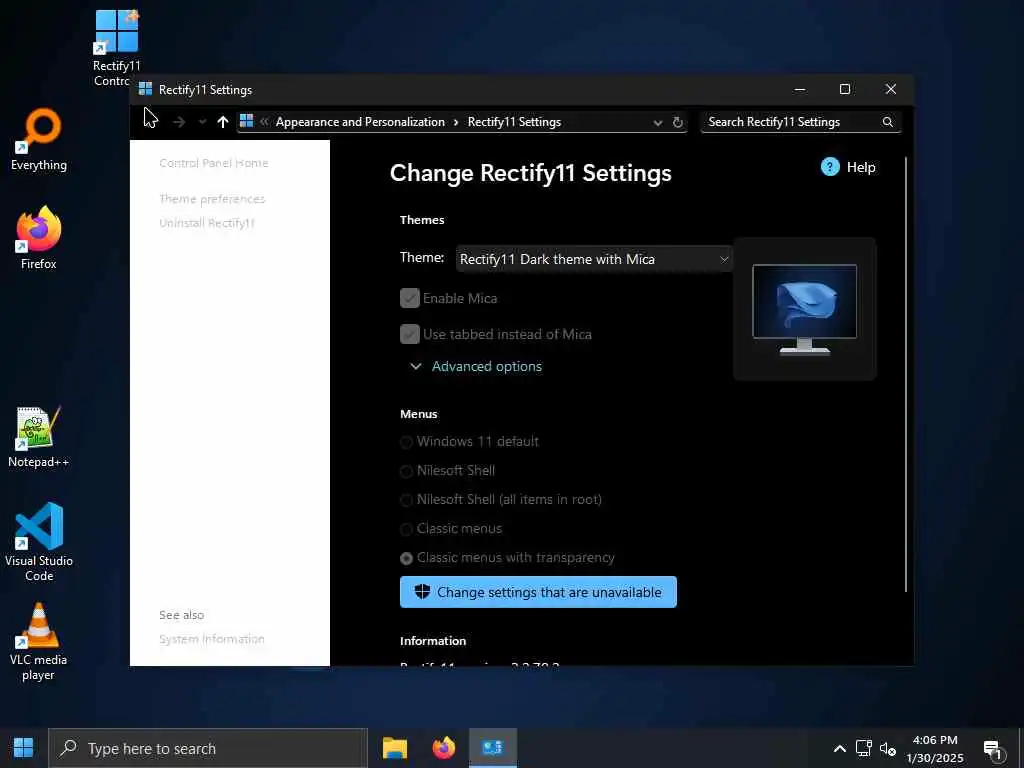Refresh the Rectify11 Settings page

[678, 122]
